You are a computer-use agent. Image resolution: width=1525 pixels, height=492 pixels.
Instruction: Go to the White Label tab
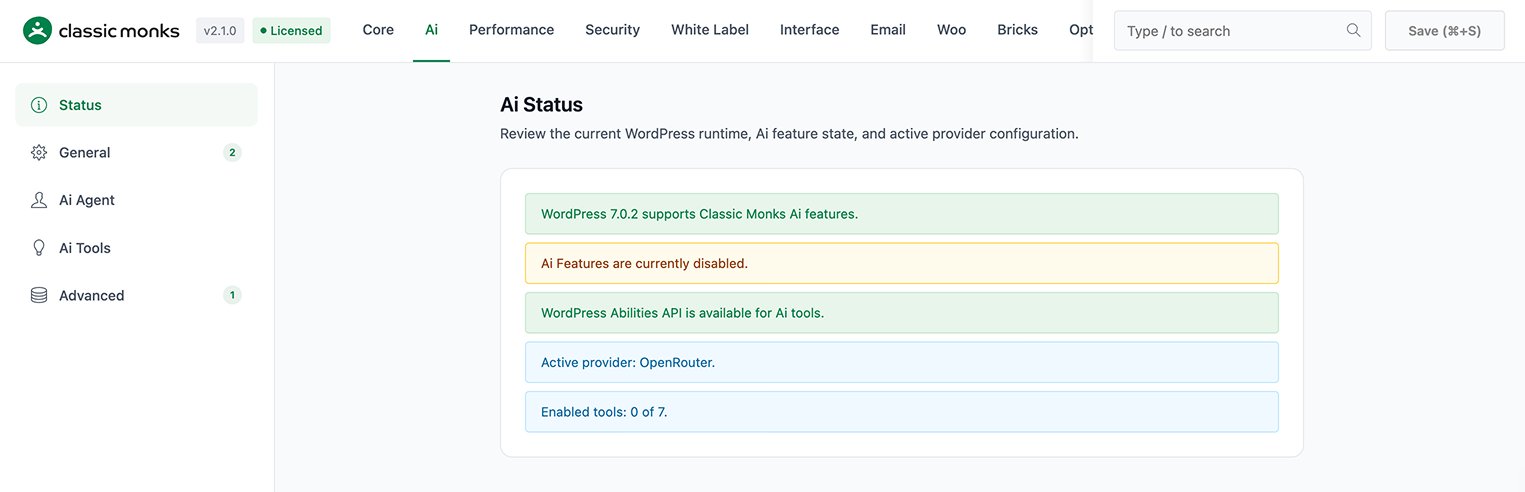[x=710, y=30]
